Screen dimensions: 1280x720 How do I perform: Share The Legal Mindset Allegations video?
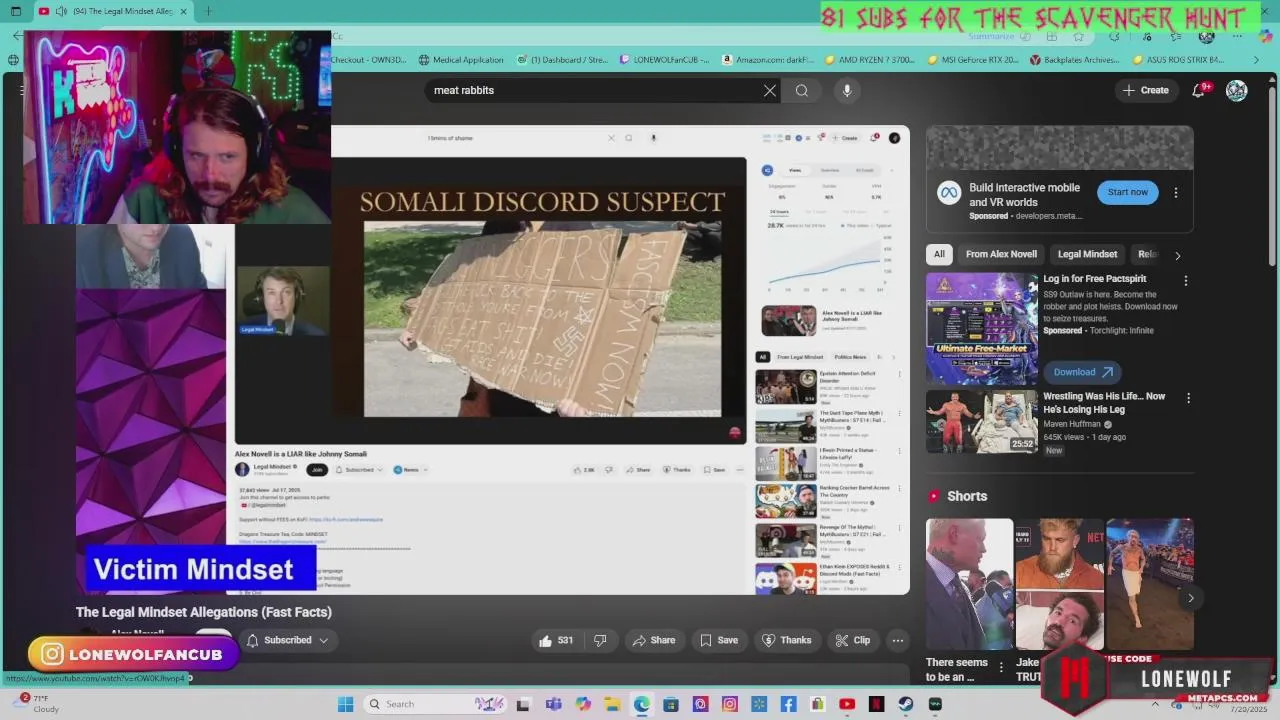(x=653, y=640)
